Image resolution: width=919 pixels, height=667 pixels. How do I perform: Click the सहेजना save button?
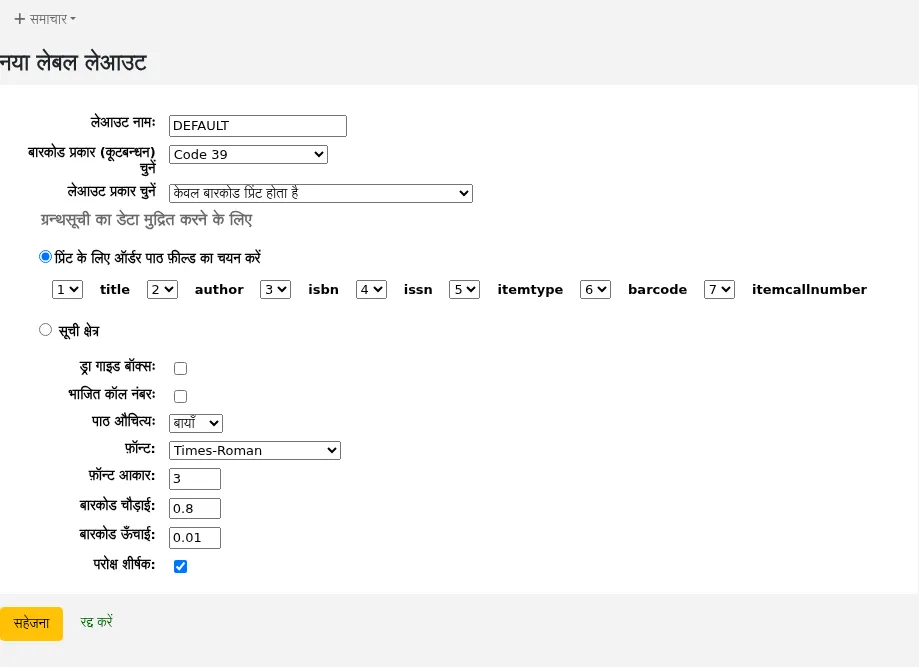tap(31, 624)
